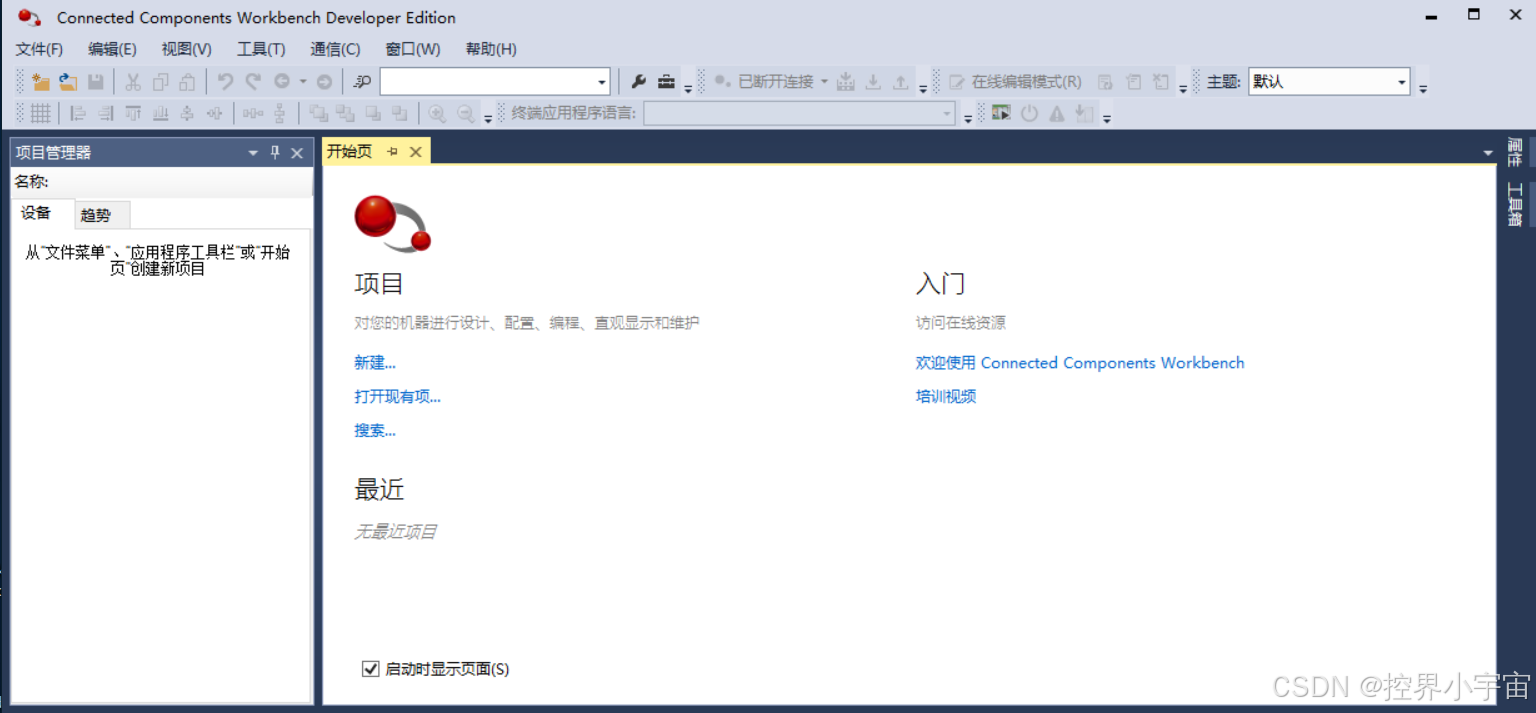Open the 工具箱 side panel tab
The width and height of the screenshot is (1536, 713).
(1515, 205)
